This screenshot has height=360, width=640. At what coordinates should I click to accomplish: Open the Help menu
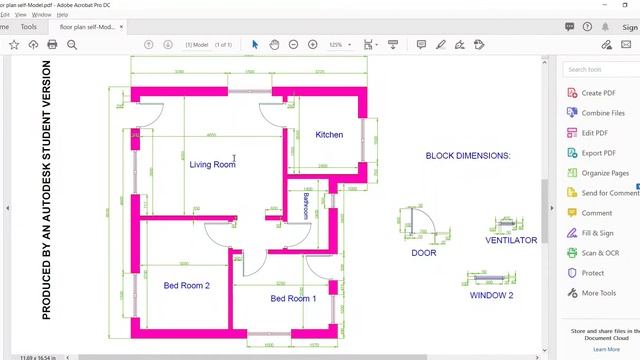[62, 15]
